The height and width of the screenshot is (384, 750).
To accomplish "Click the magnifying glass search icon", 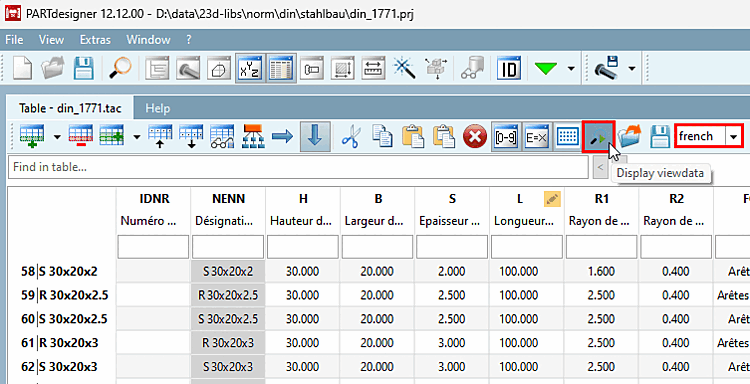I will [x=120, y=68].
